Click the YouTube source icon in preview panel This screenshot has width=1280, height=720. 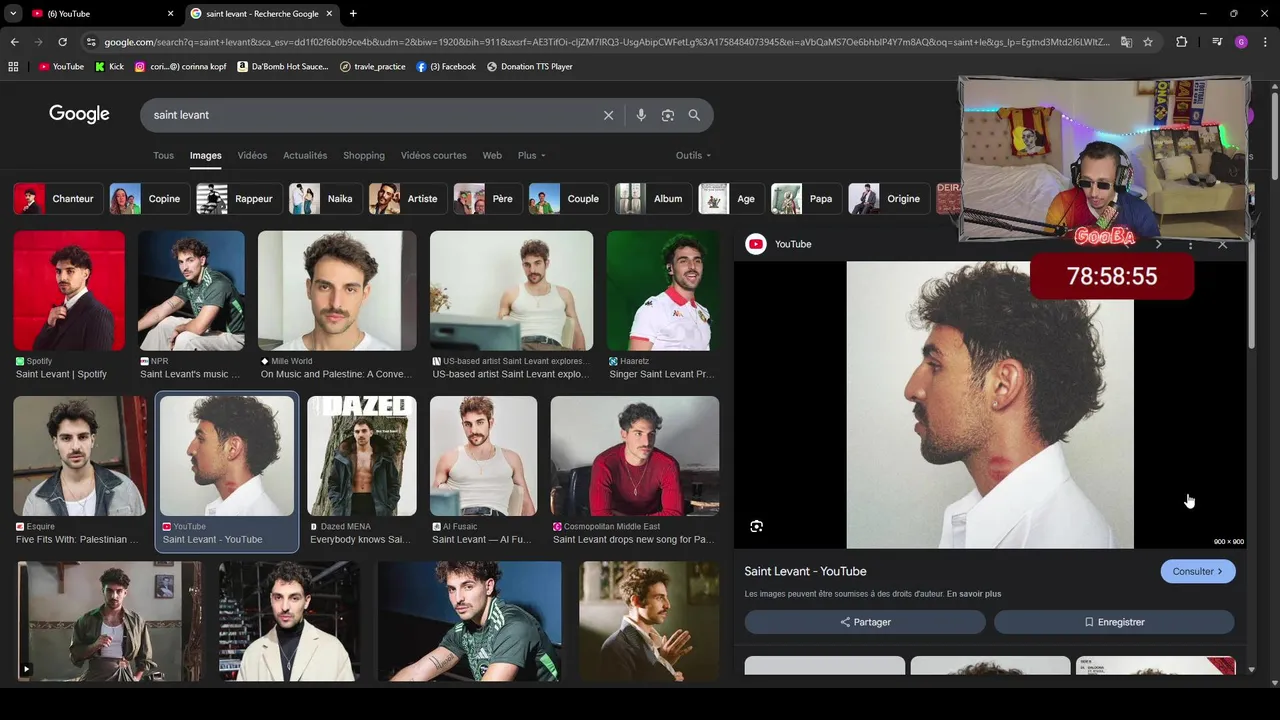pos(756,244)
